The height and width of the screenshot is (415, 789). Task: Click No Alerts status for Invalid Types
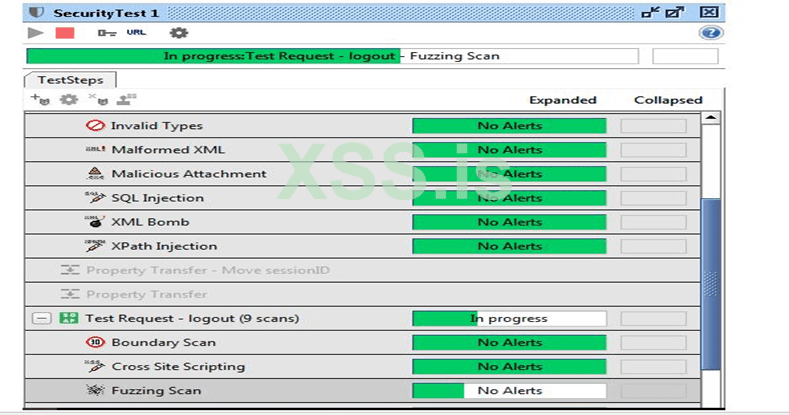point(509,126)
